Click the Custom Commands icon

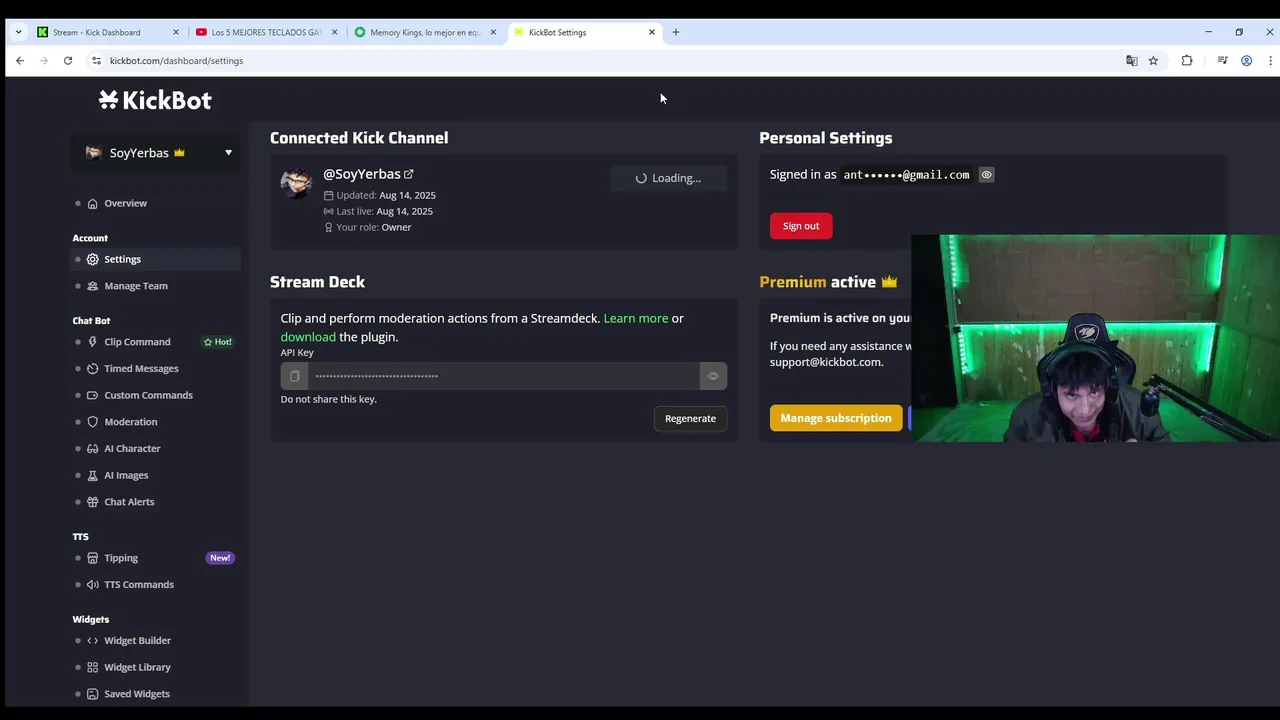click(x=92, y=395)
